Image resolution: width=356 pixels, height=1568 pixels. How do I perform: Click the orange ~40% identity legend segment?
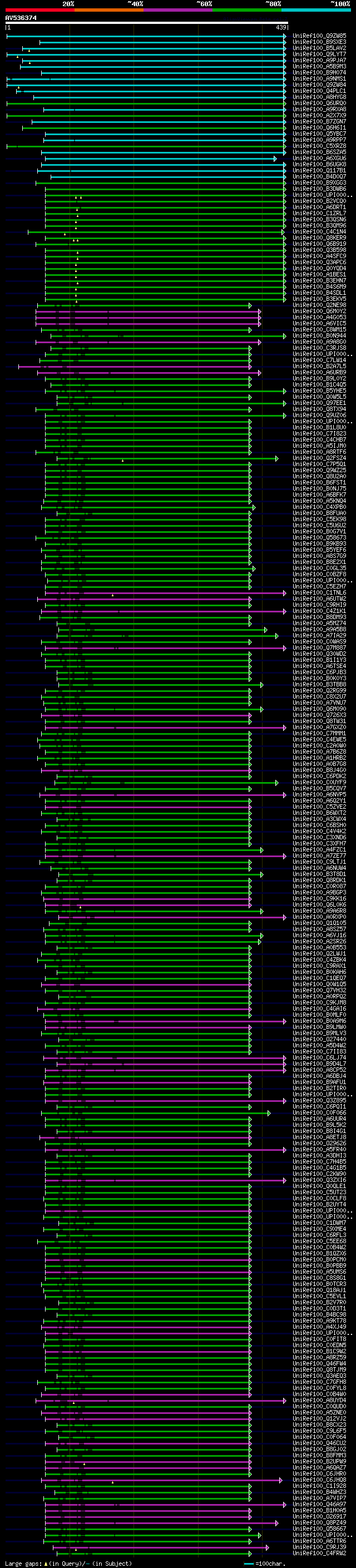pyautogui.click(x=109, y=10)
